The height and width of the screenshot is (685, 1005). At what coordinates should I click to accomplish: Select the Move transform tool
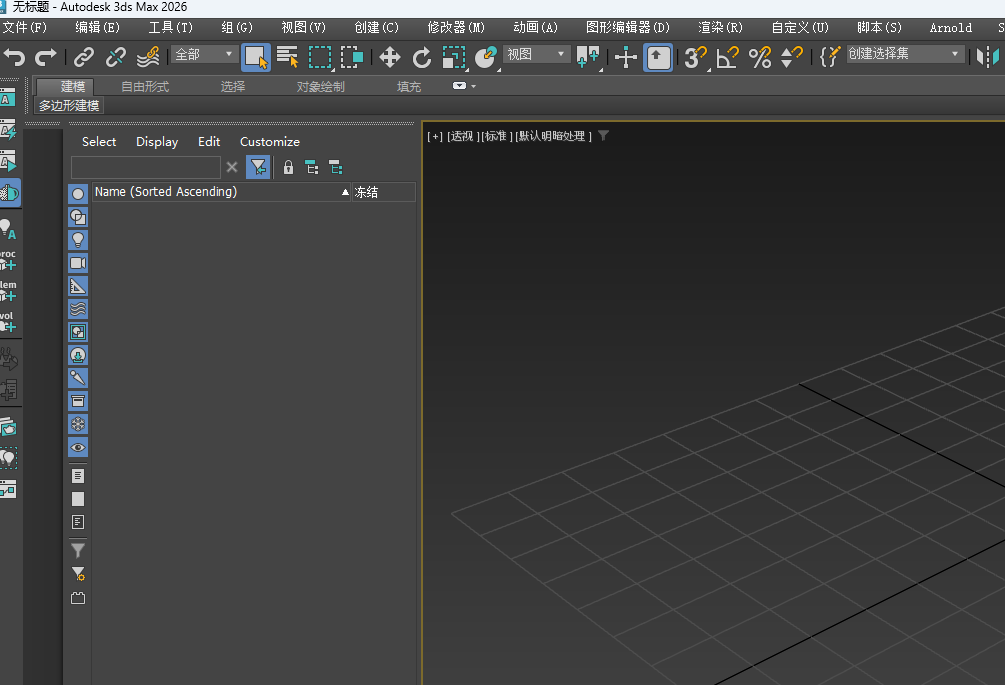point(390,57)
